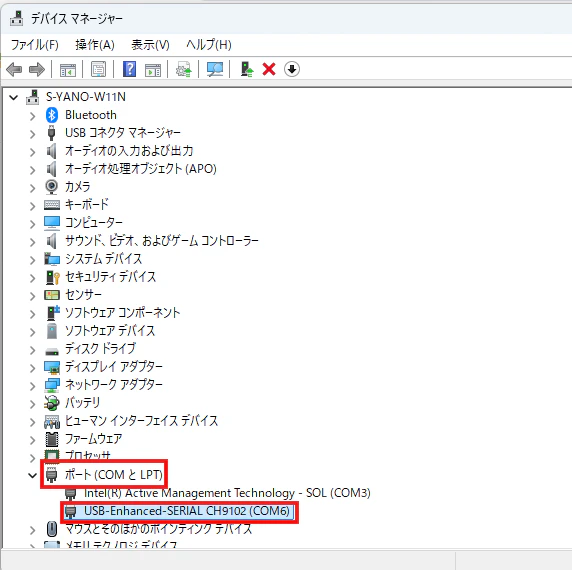Expand オーディオ処理オブジェクト (APO) category

[x=32, y=170]
